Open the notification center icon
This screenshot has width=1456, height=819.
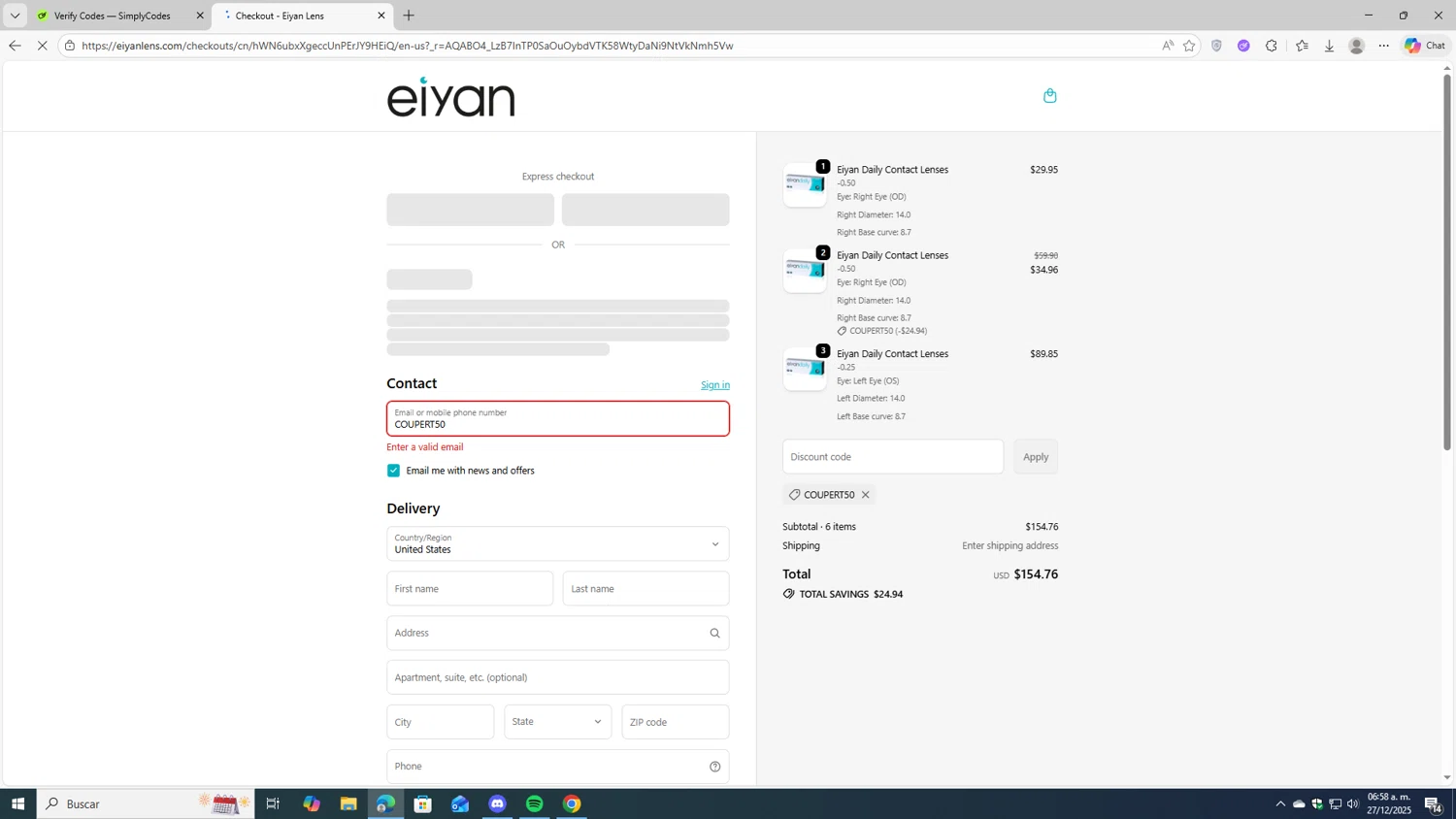pyautogui.click(x=1434, y=803)
